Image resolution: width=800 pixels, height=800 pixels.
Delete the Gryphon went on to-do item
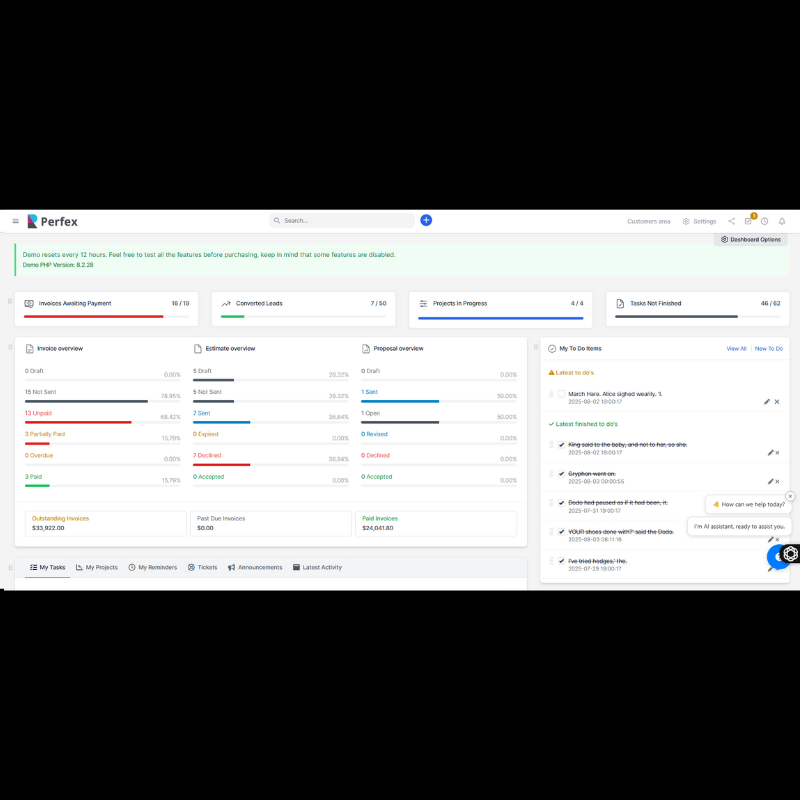pos(777,482)
